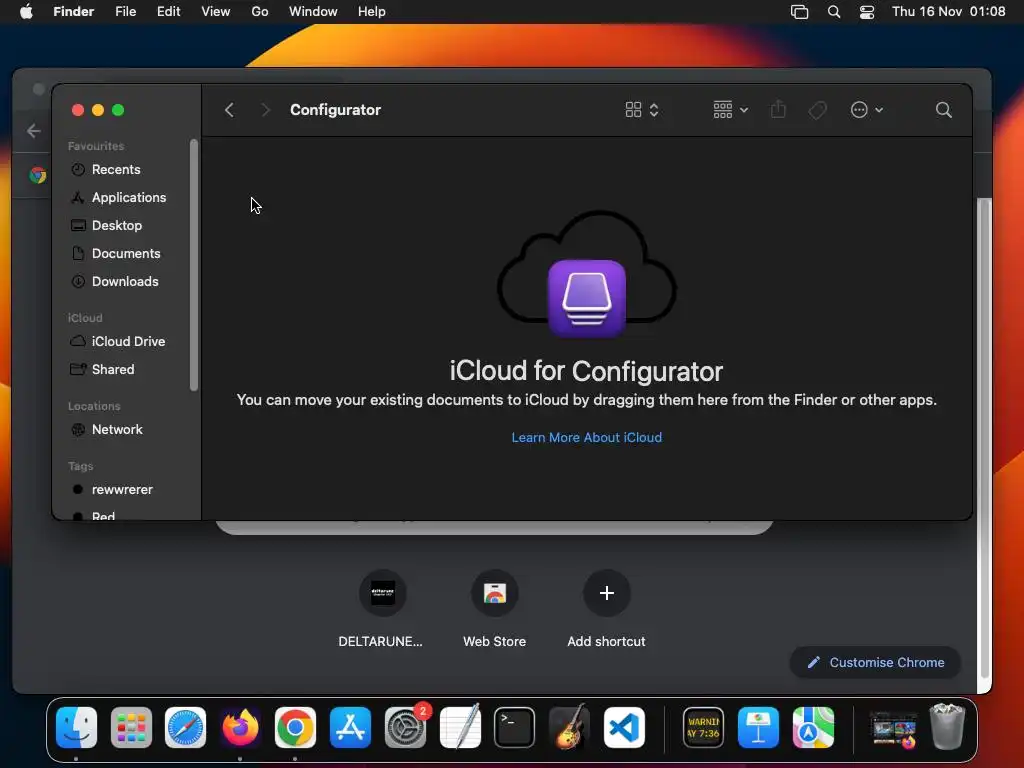This screenshot has height=768, width=1024.
Task: Click the minimized window thumbnail in Dock
Action: (893, 729)
